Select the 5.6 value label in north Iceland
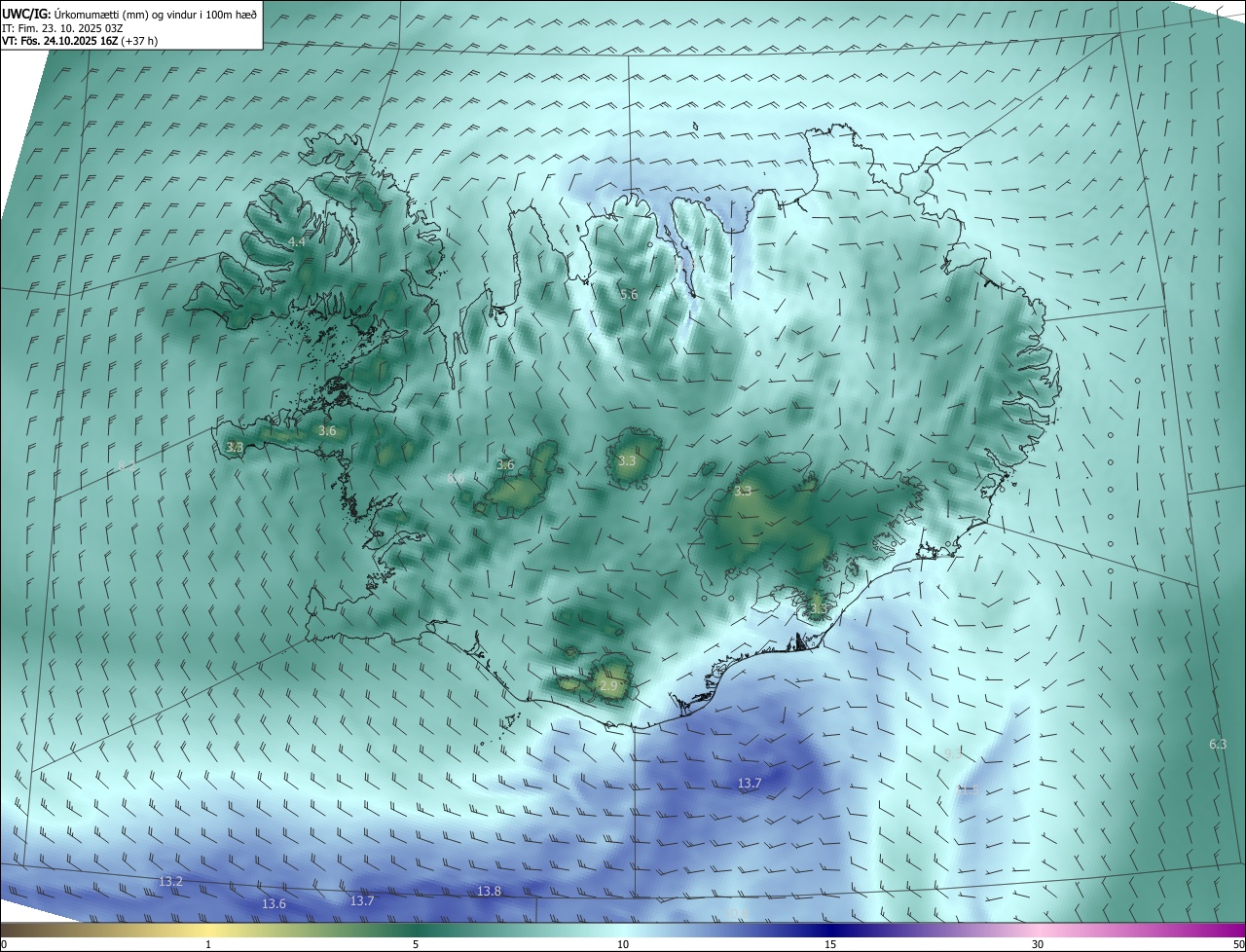This screenshot has height=952, width=1246. tap(629, 294)
